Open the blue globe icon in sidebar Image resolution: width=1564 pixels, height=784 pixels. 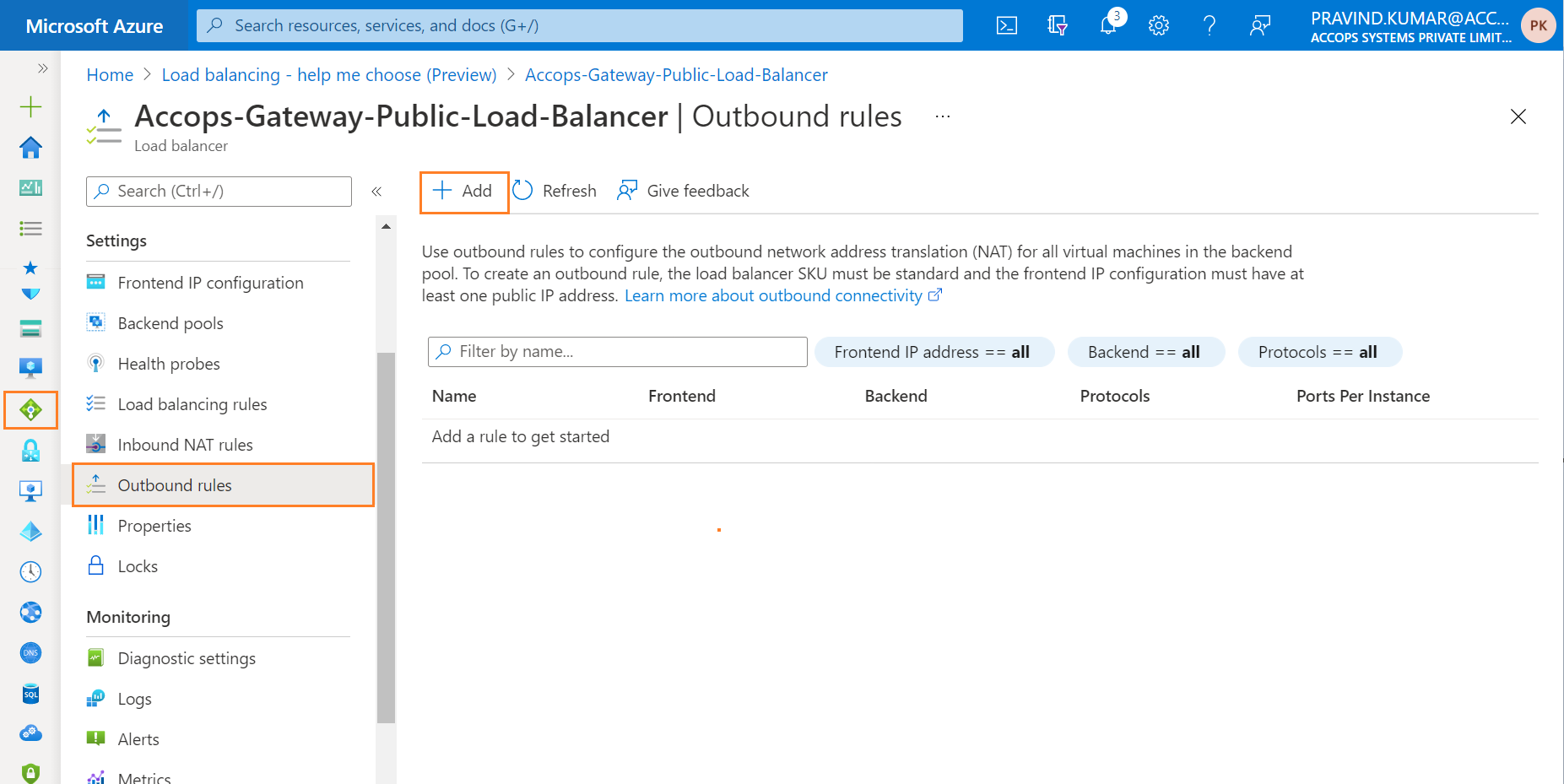(30, 613)
